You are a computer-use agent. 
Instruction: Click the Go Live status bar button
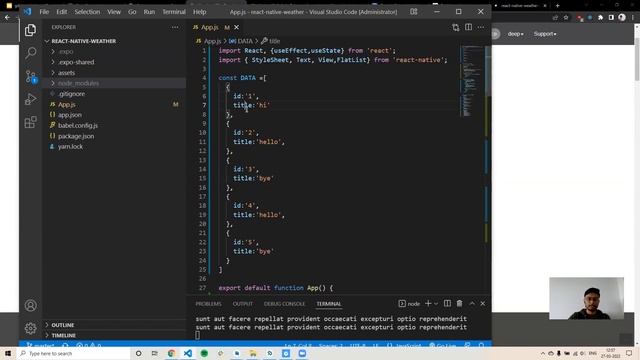coord(443,346)
